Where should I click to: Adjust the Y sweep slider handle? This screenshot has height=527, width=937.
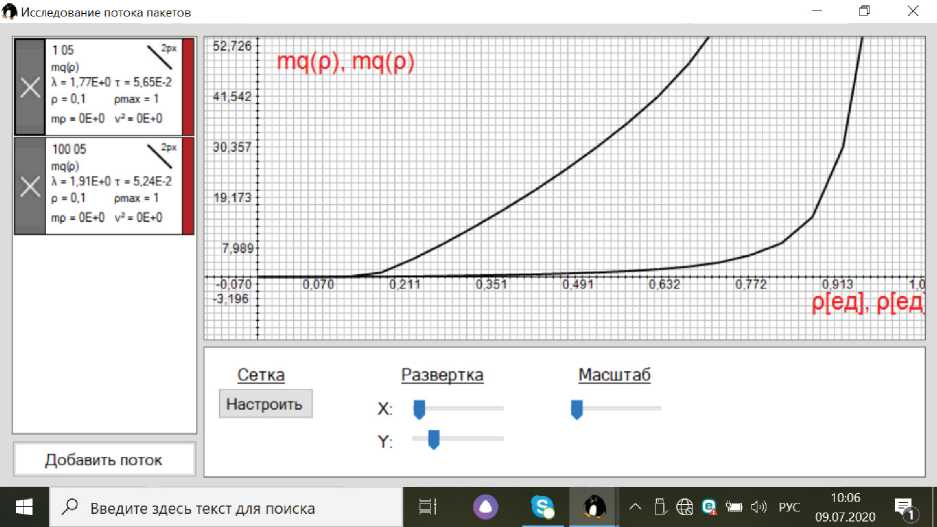click(x=434, y=439)
